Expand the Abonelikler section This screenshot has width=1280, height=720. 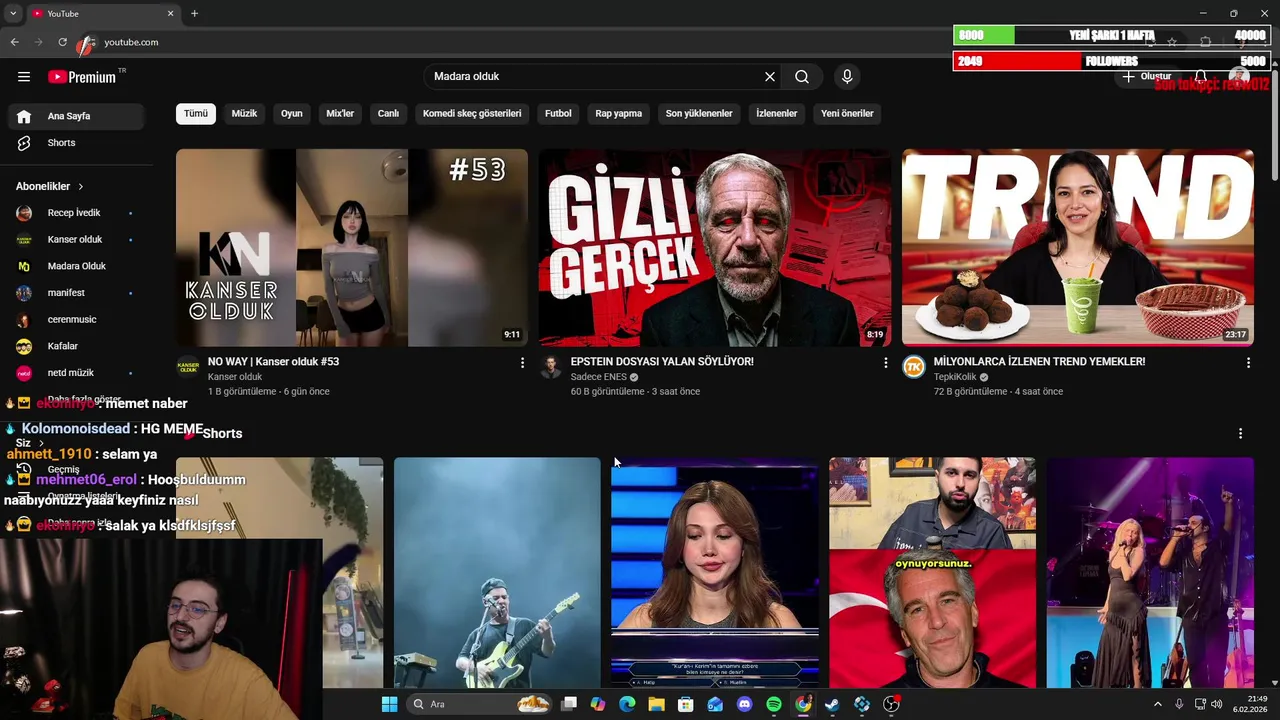(50, 186)
